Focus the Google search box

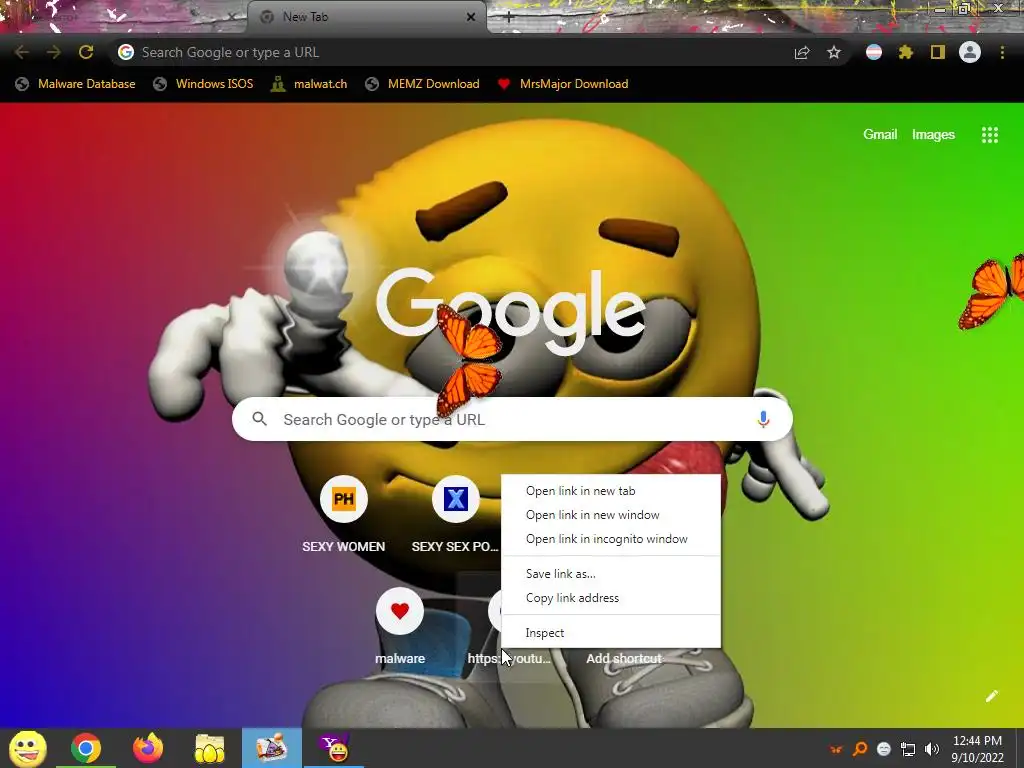tap(512, 419)
